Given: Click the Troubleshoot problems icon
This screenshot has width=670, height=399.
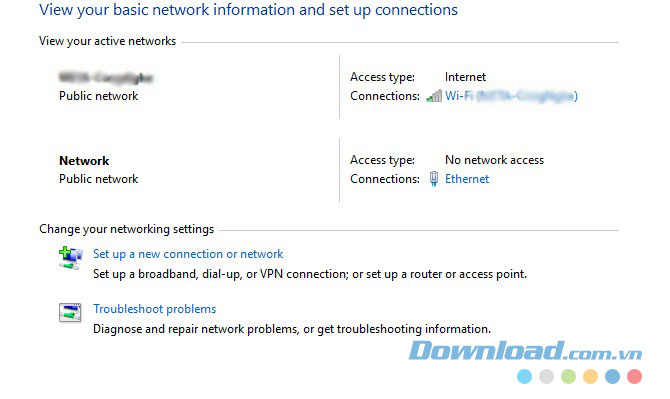Looking at the screenshot, I should (70, 312).
